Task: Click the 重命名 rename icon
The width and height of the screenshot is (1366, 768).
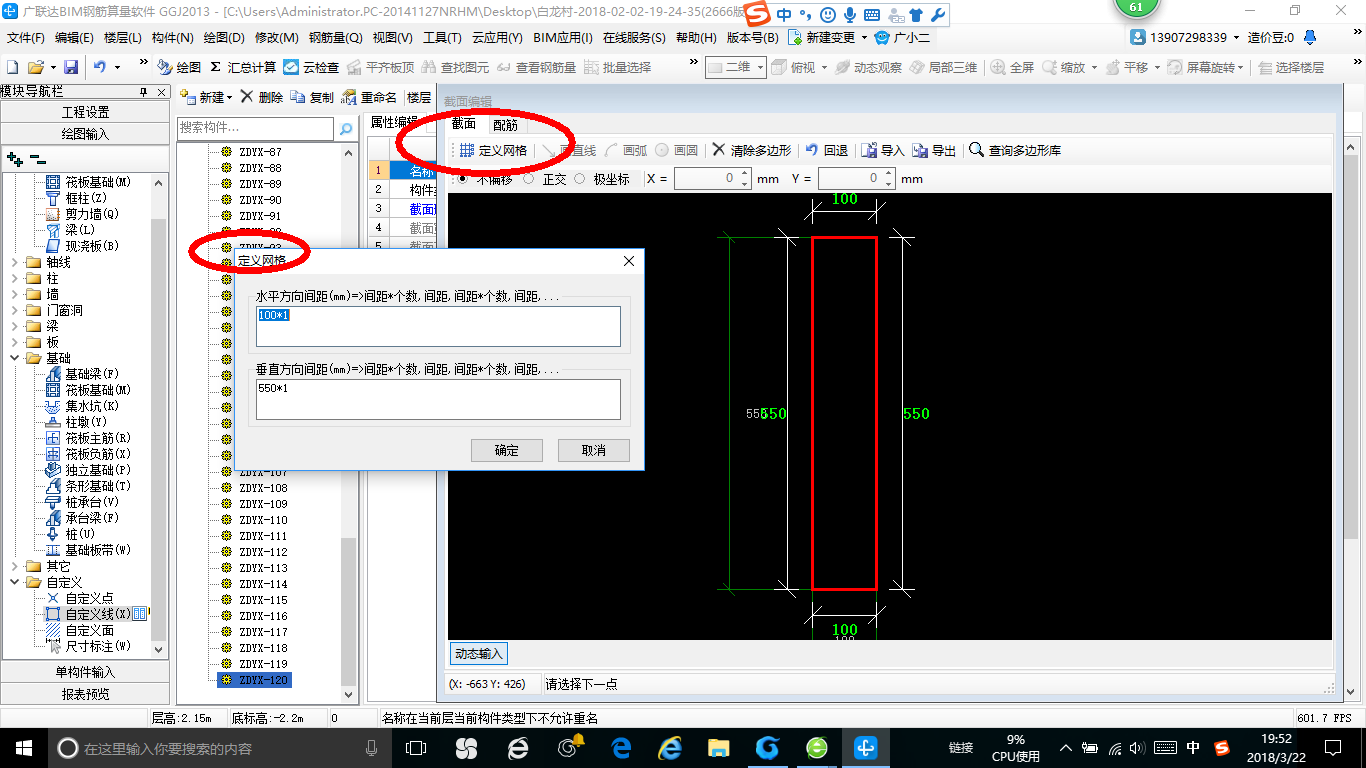Action: click(348, 97)
